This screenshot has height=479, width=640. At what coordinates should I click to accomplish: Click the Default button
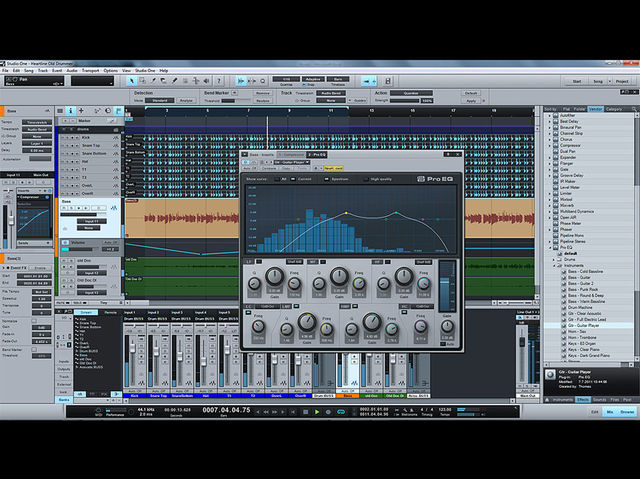click(x=471, y=93)
